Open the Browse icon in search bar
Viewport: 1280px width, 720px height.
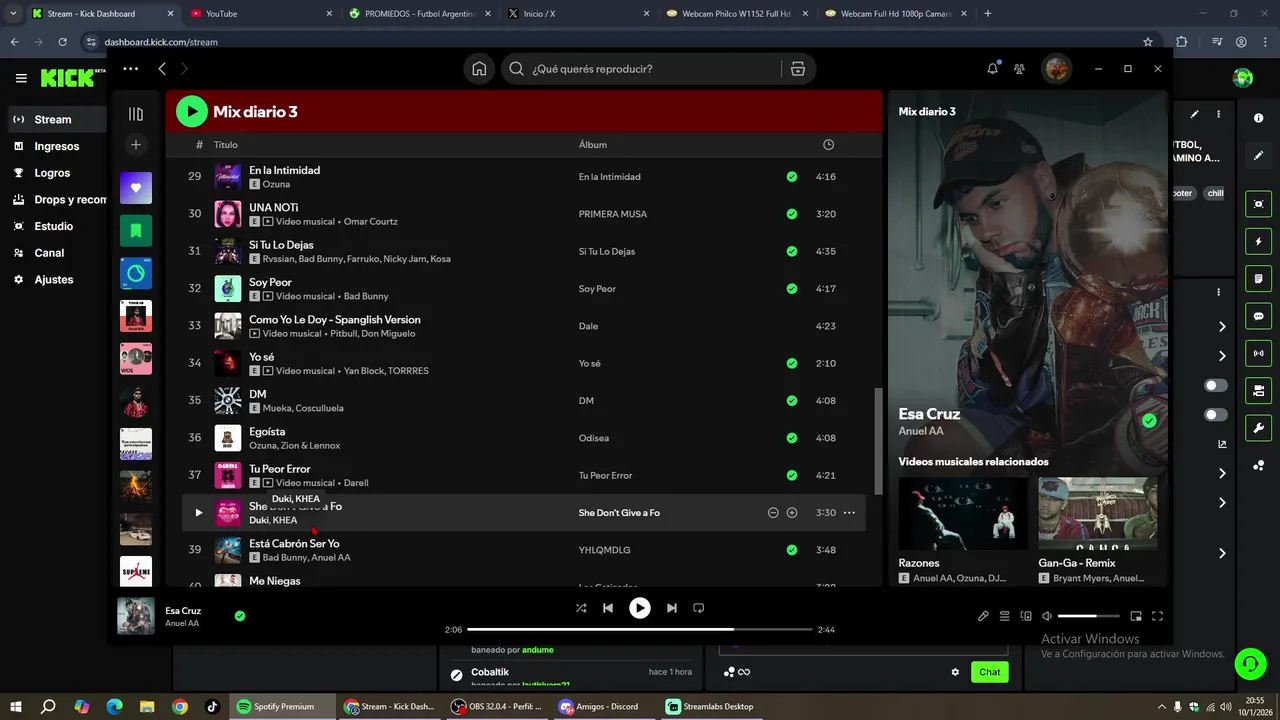(797, 69)
